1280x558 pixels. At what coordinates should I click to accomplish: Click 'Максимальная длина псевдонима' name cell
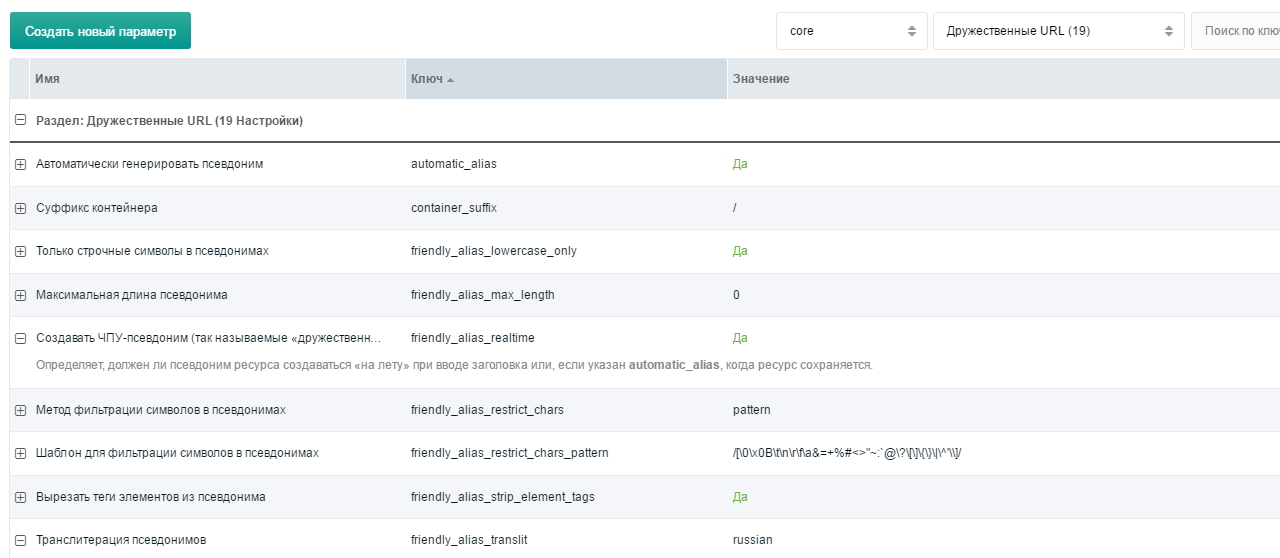[x=132, y=295]
